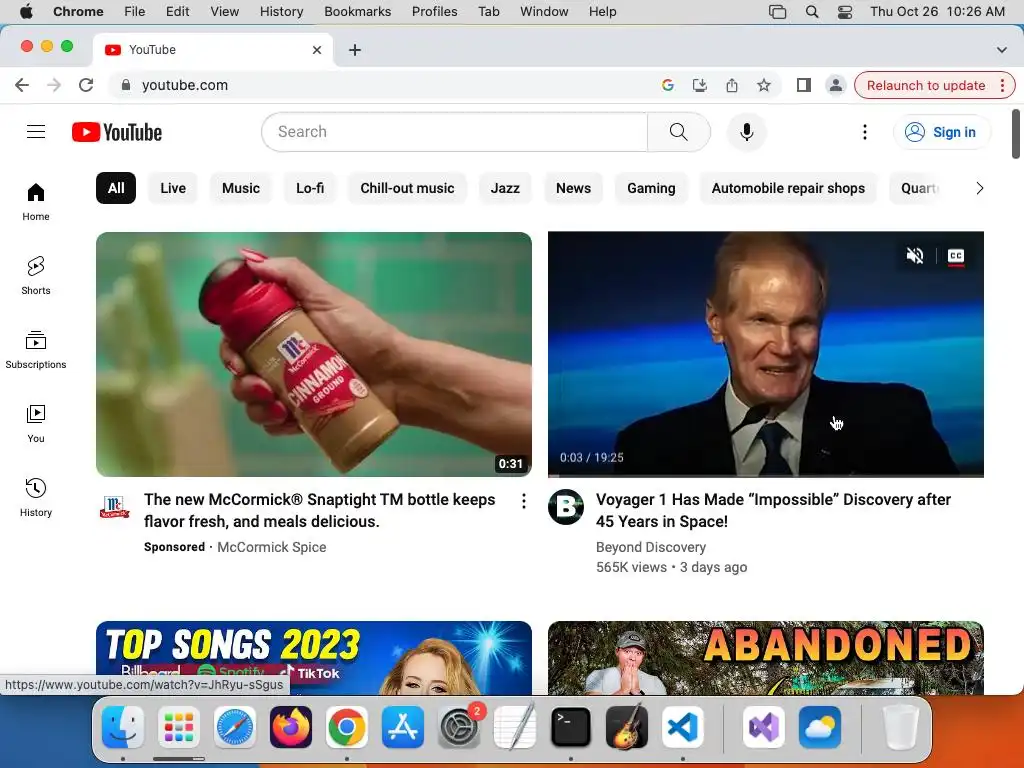The height and width of the screenshot is (768, 1024).
Task: Click the Beyond Discovery channel avatar
Action: [566, 507]
